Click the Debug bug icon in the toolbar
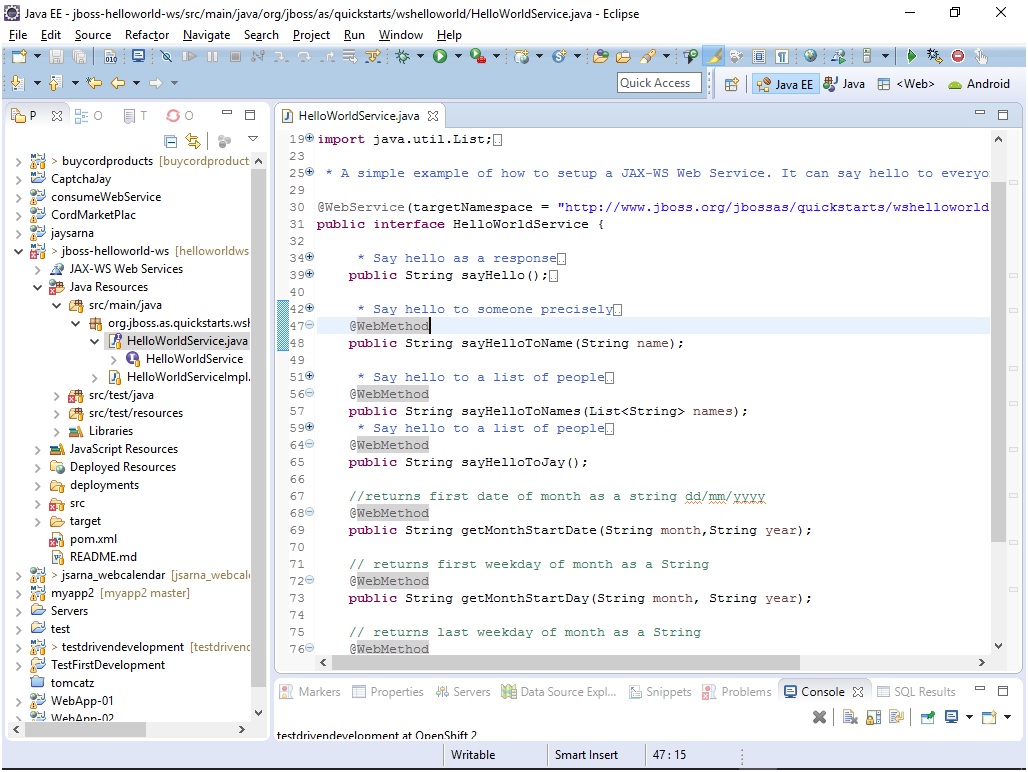Screen dimensions: 1028x772 (404, 57)
